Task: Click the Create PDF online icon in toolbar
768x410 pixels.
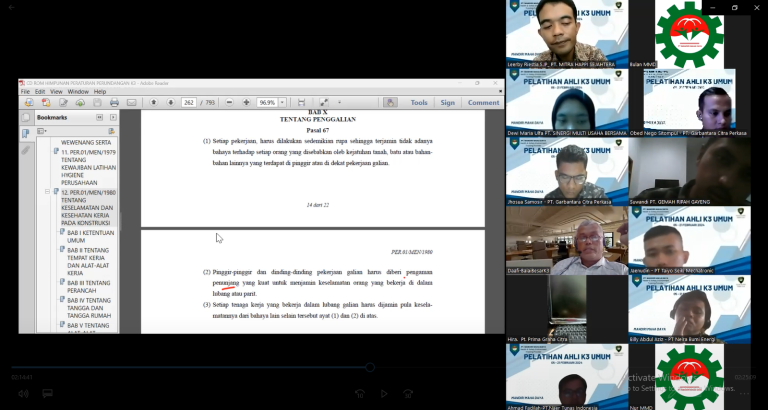Action: point(29,102)
